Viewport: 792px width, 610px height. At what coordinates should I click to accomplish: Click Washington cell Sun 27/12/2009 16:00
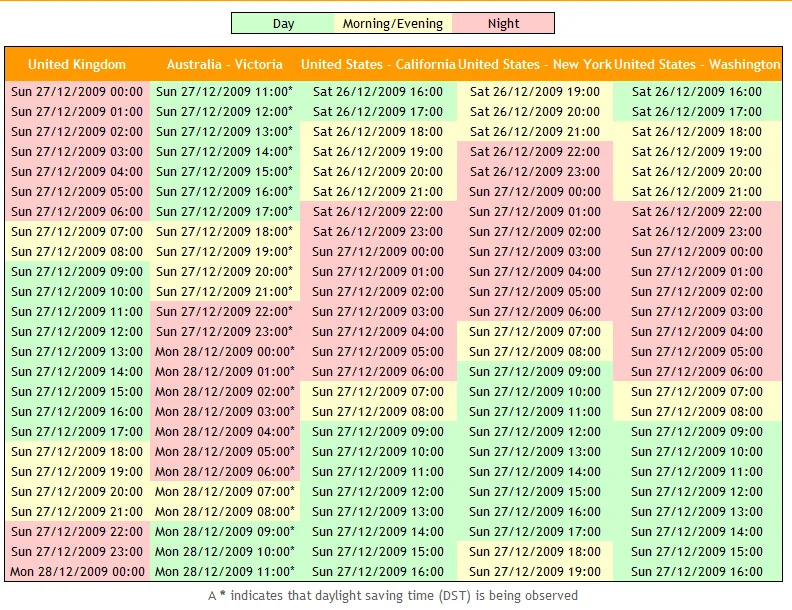coord(697,572)
